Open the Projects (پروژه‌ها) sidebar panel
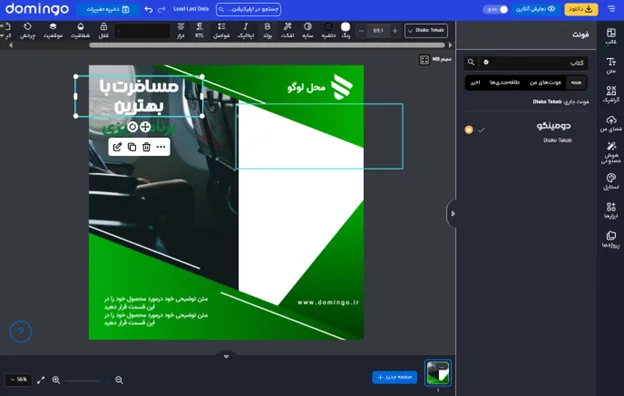Viewport: 624px width, 396px height. (611, 240)
